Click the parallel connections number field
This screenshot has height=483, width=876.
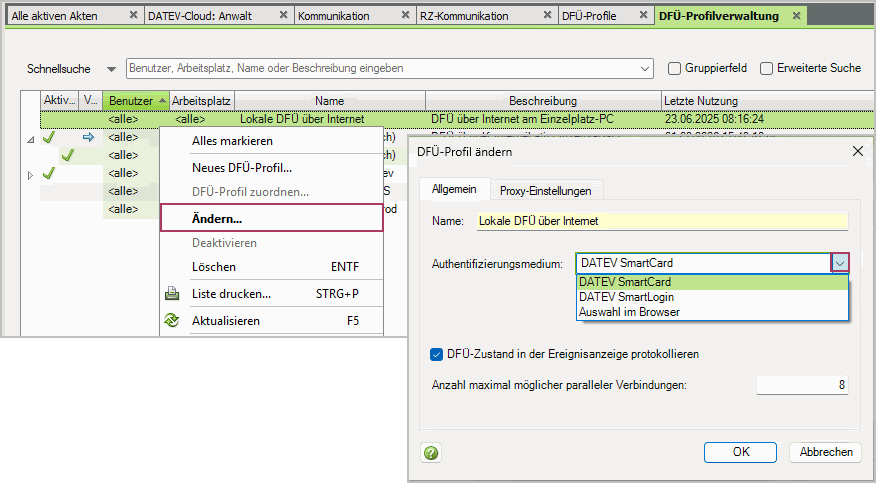coord(802,385)
